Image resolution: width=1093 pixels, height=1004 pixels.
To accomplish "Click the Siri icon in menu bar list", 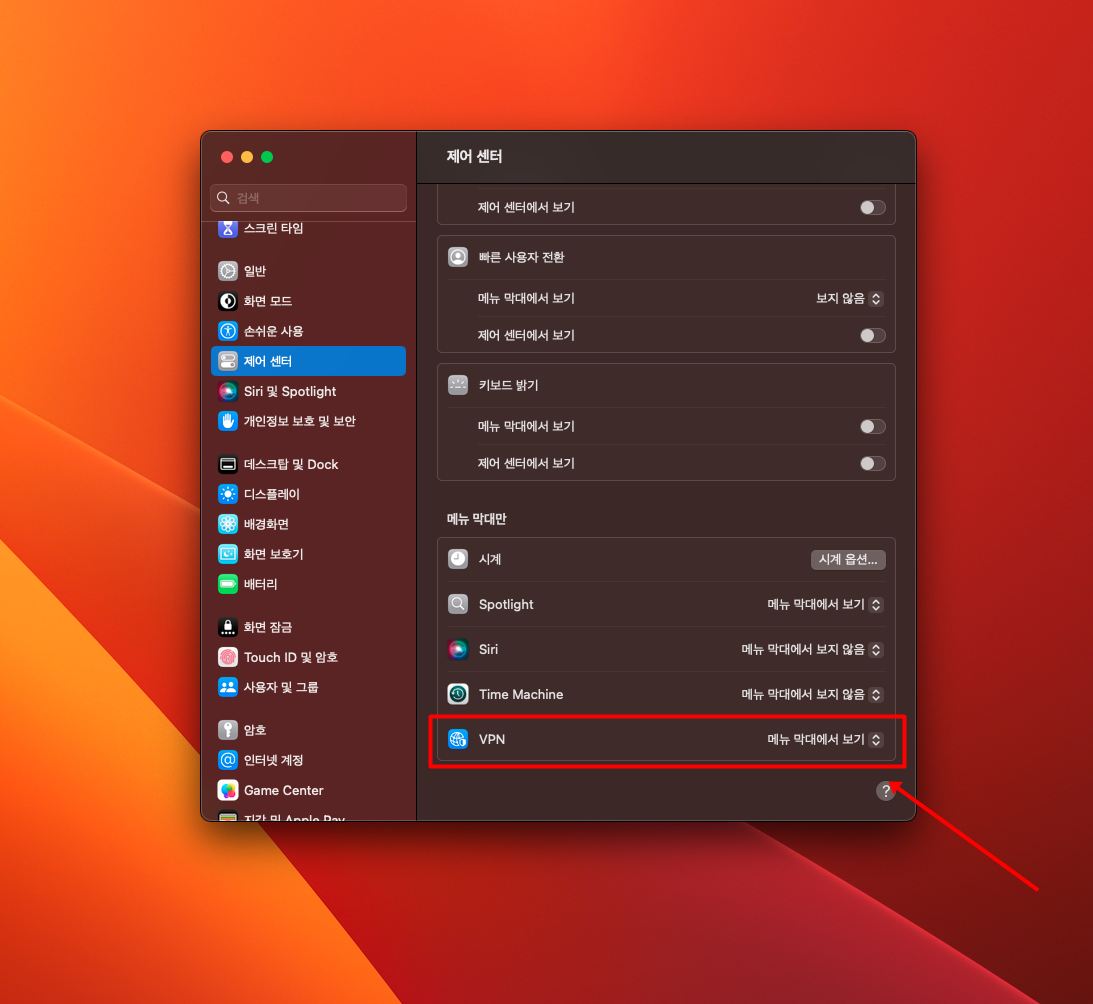I will 458,649.
